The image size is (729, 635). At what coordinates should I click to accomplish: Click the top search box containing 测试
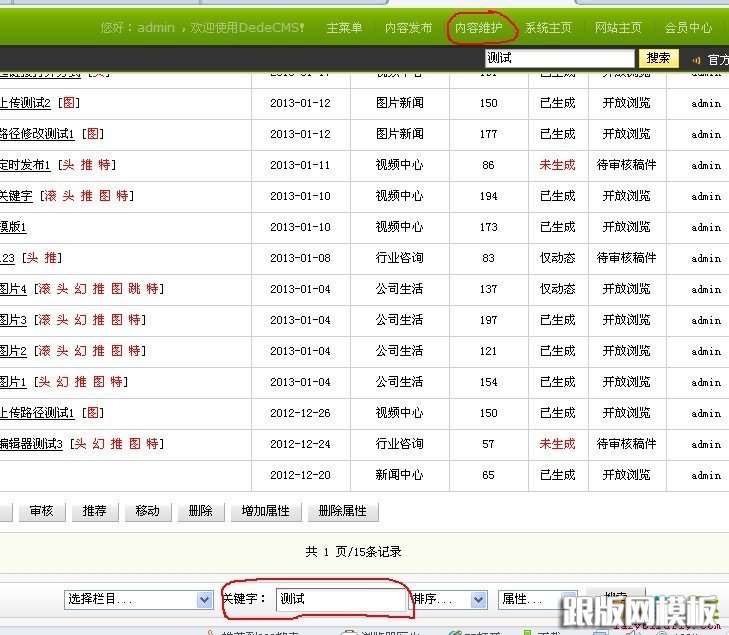coord(558,59)
